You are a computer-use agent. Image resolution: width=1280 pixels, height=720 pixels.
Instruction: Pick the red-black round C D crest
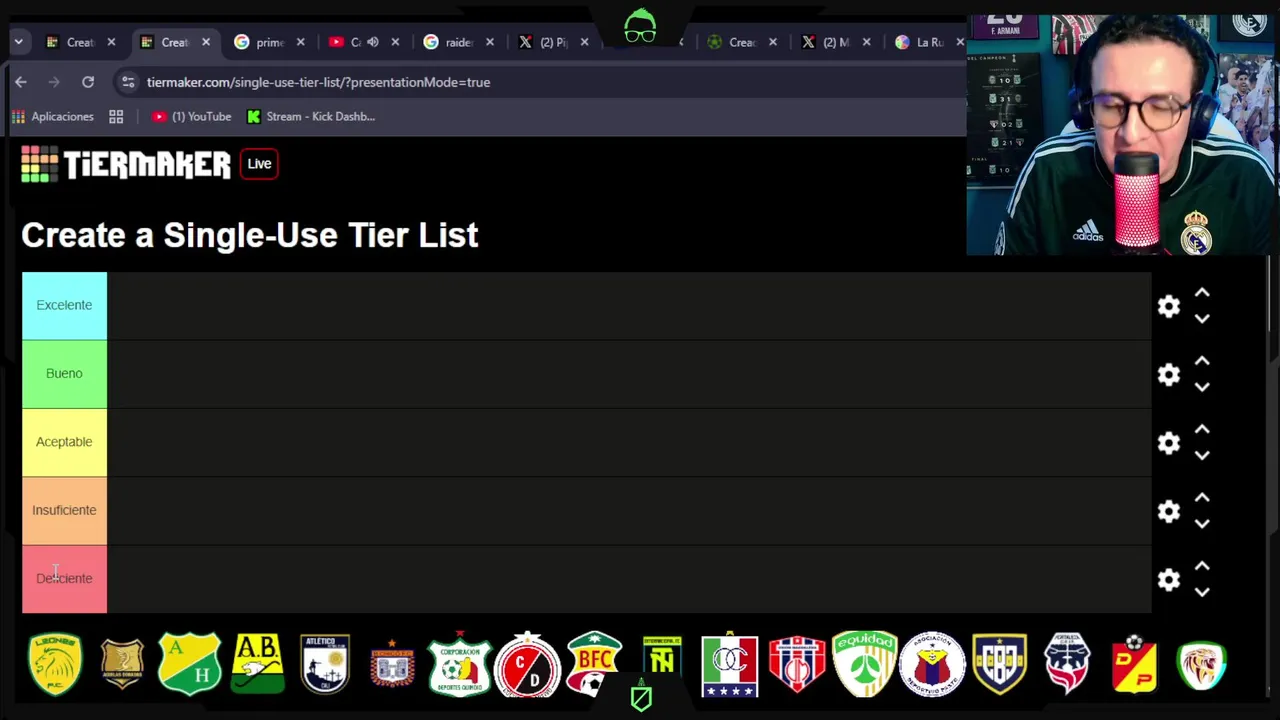pyautogui.click(x=527, y=664)
